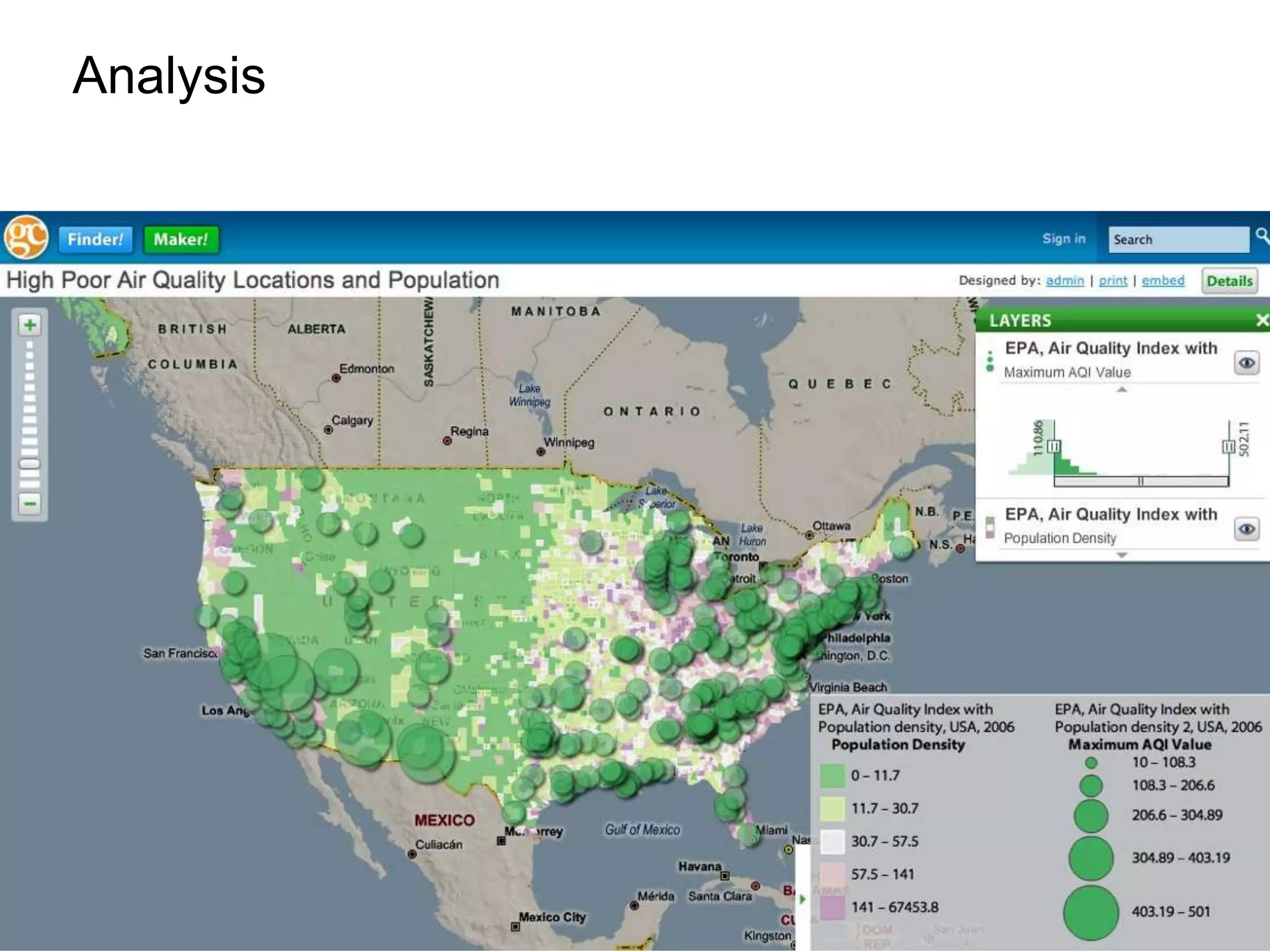
Task: Click the GeoCommons orange logo
Action: pos(26,237)
